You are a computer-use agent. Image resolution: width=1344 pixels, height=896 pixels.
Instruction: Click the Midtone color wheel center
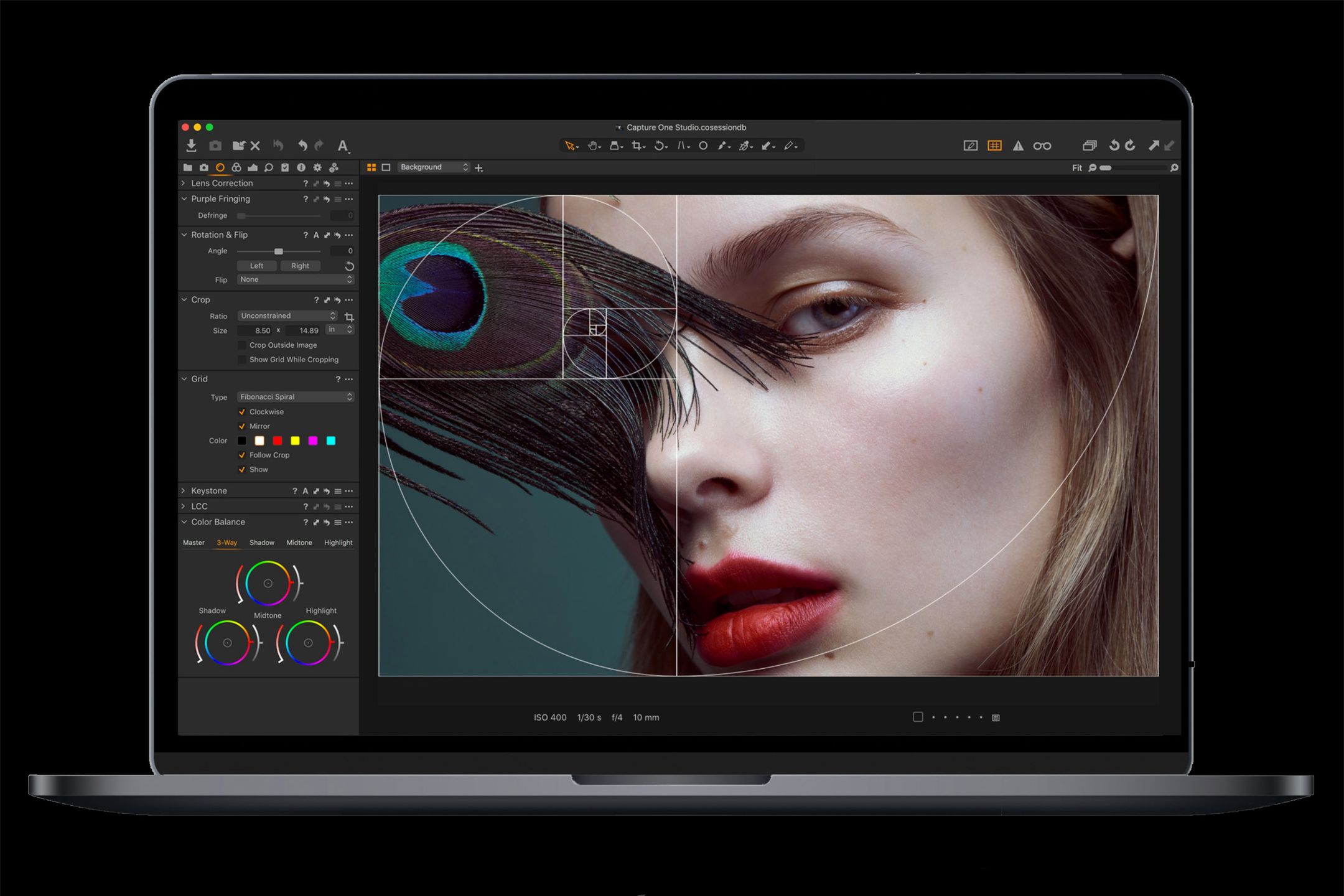click(x=268, y=584)
